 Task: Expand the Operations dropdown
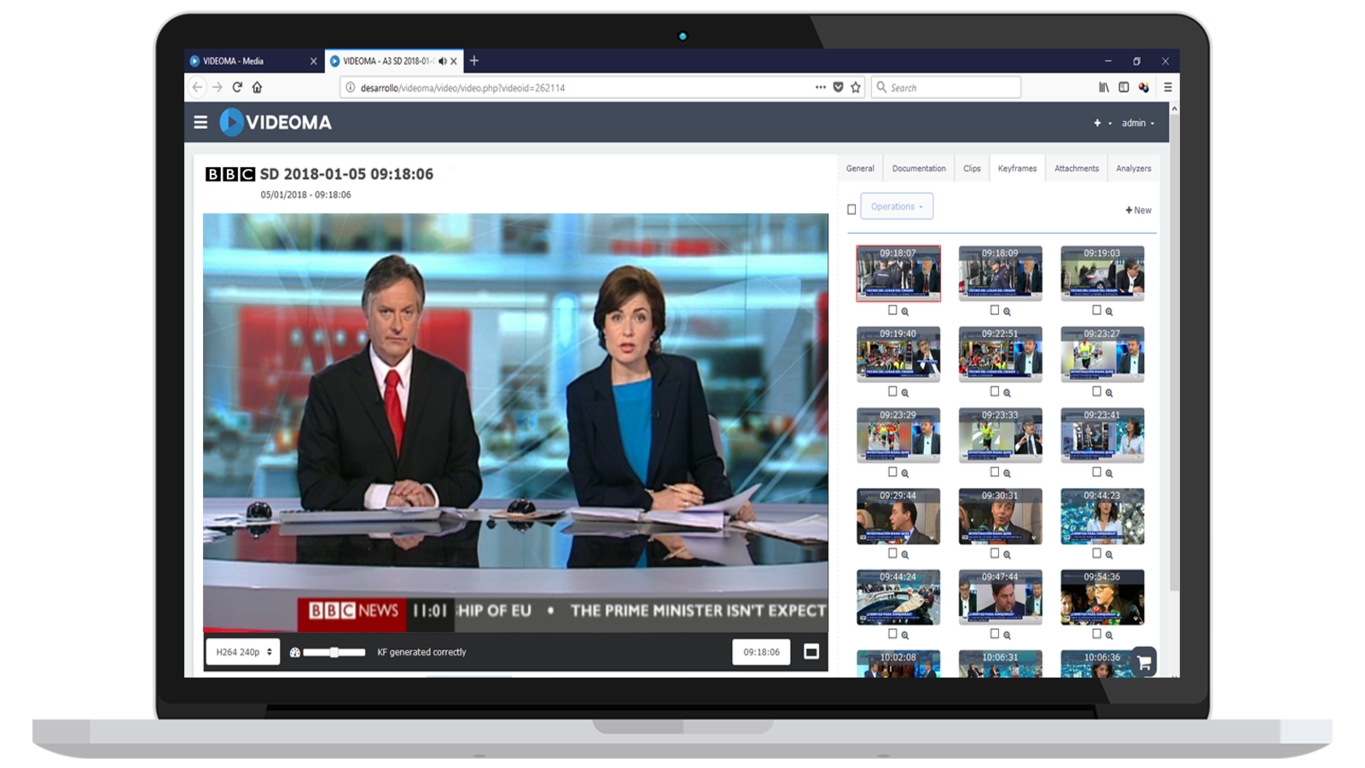coord(896,207)
